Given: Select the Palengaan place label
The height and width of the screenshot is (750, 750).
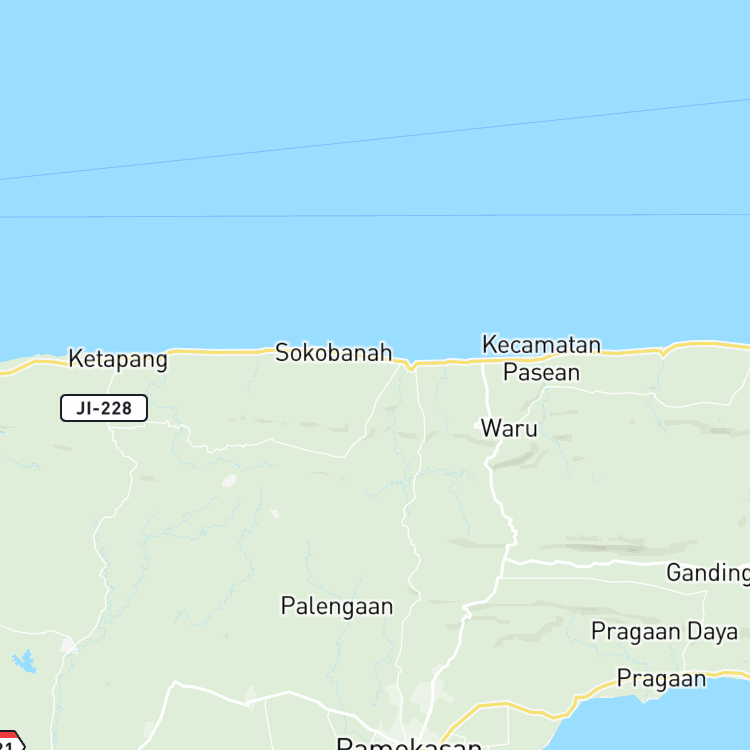Looking at the screenshot, I should coord(337,607).
